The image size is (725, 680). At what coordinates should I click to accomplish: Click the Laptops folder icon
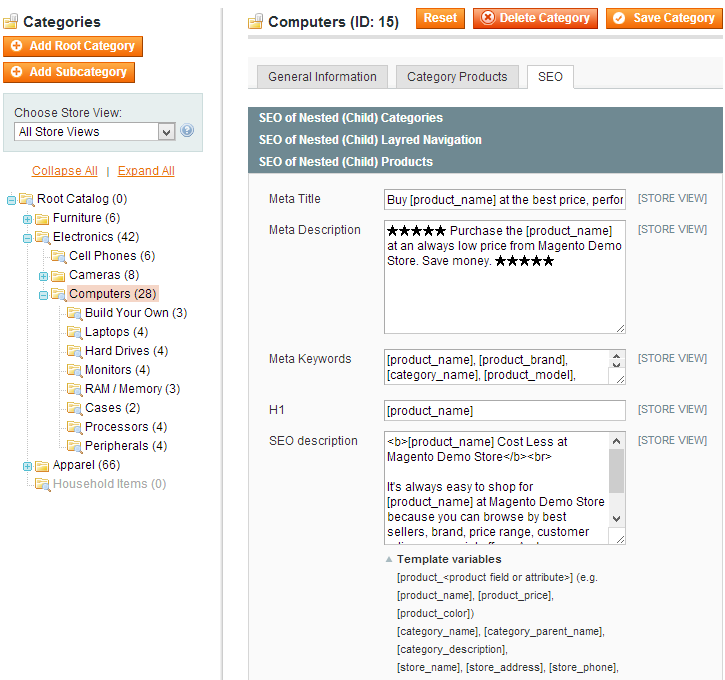(75, 332)
